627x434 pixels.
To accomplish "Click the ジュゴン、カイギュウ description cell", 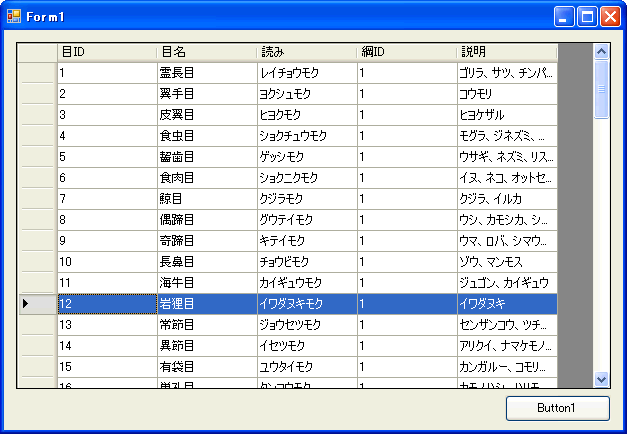I will (x=507, y=283).
